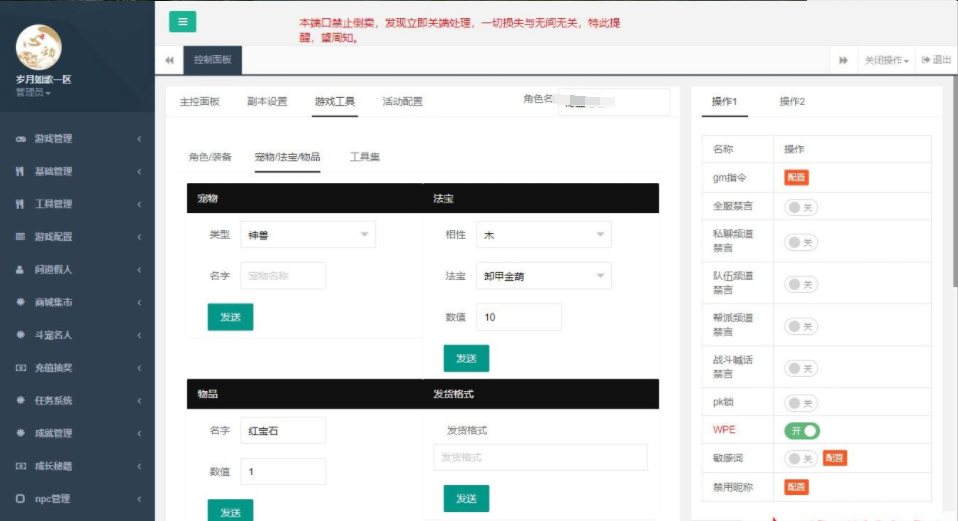Click the 发货格式 input field
The height and width of the screenshot is (521, 958).
[x=540, y=457]
